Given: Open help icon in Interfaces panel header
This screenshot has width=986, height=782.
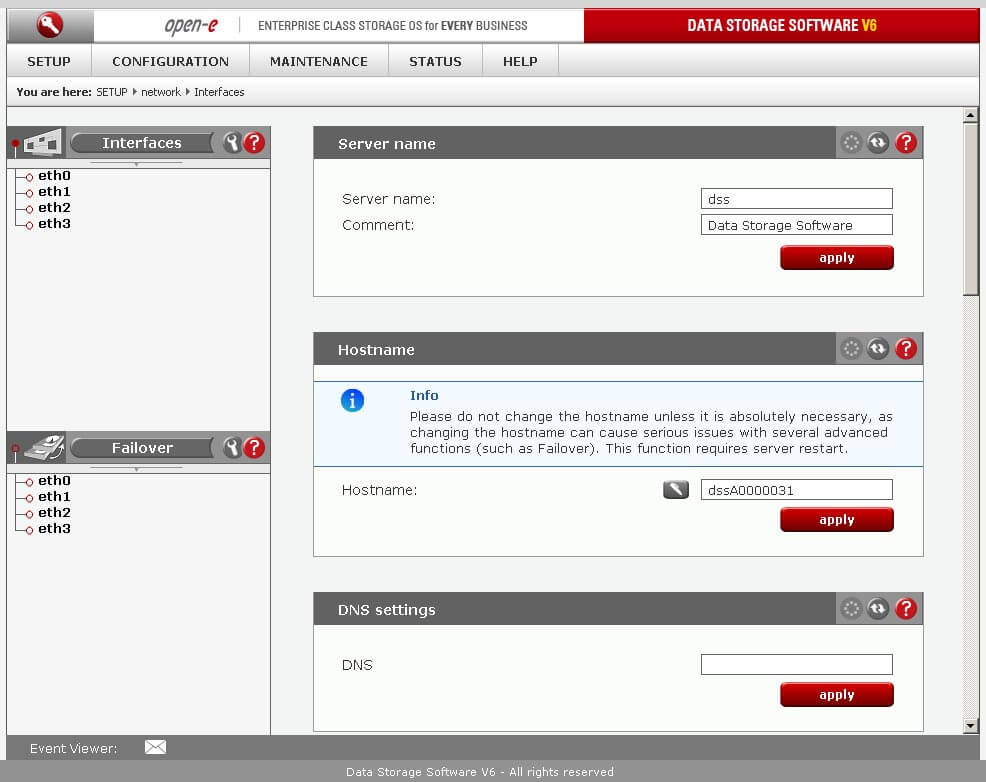Looking at the screenshot, I should pos(254,143).
